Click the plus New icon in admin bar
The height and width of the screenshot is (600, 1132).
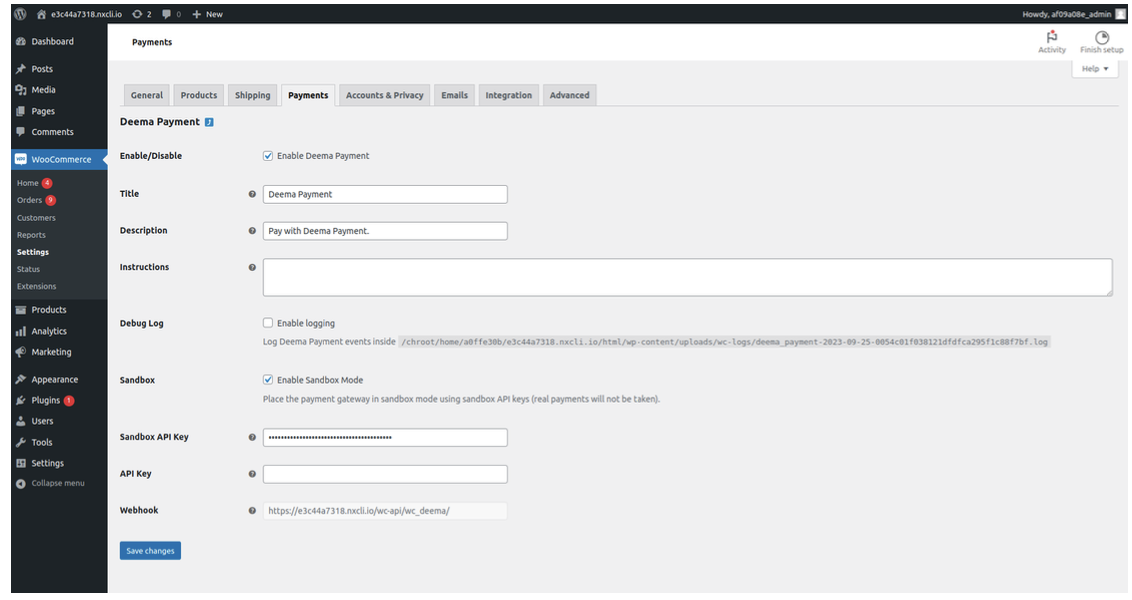(x=196, y=14)
